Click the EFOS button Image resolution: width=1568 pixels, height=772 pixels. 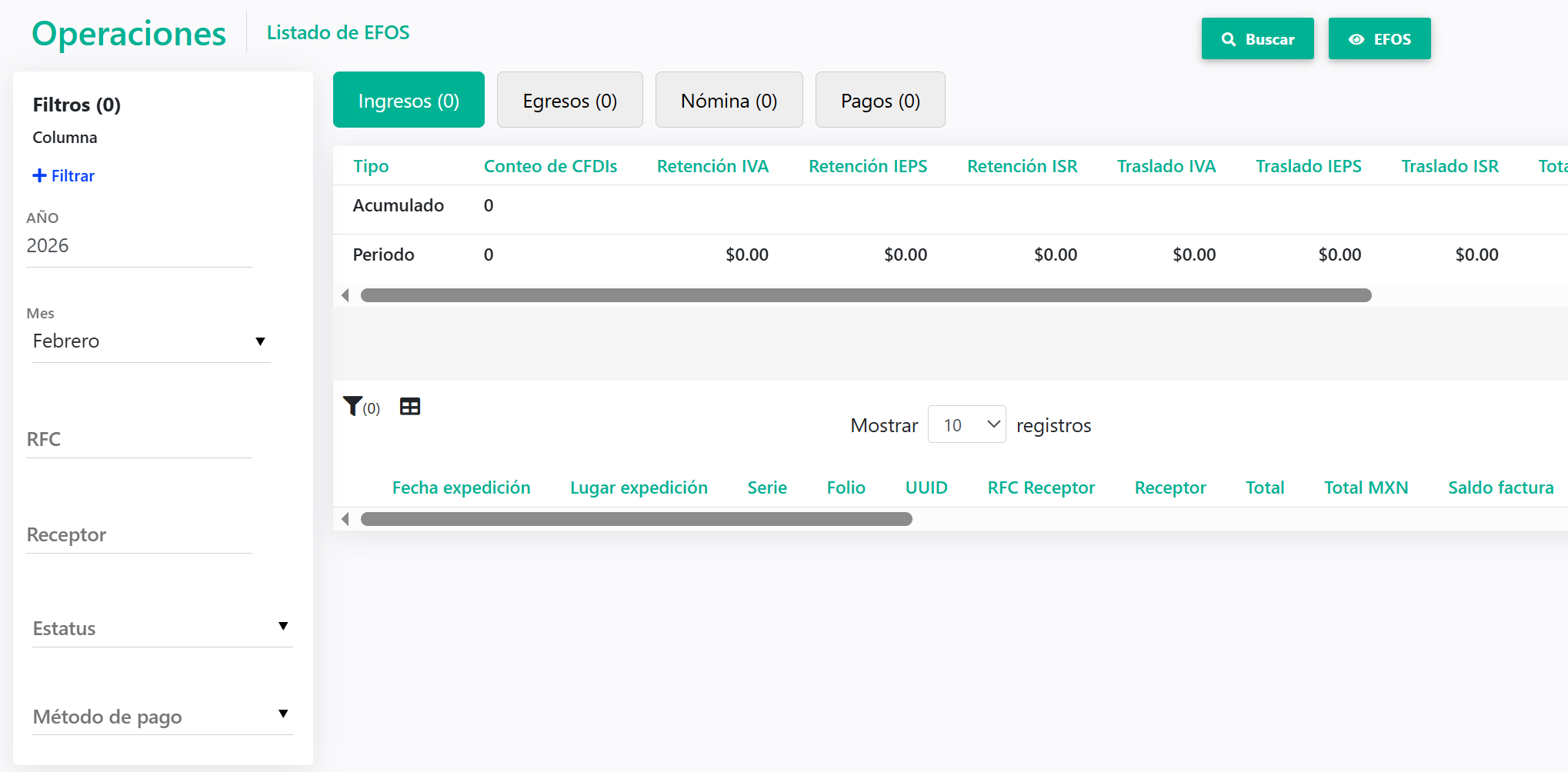point(1380,38)
